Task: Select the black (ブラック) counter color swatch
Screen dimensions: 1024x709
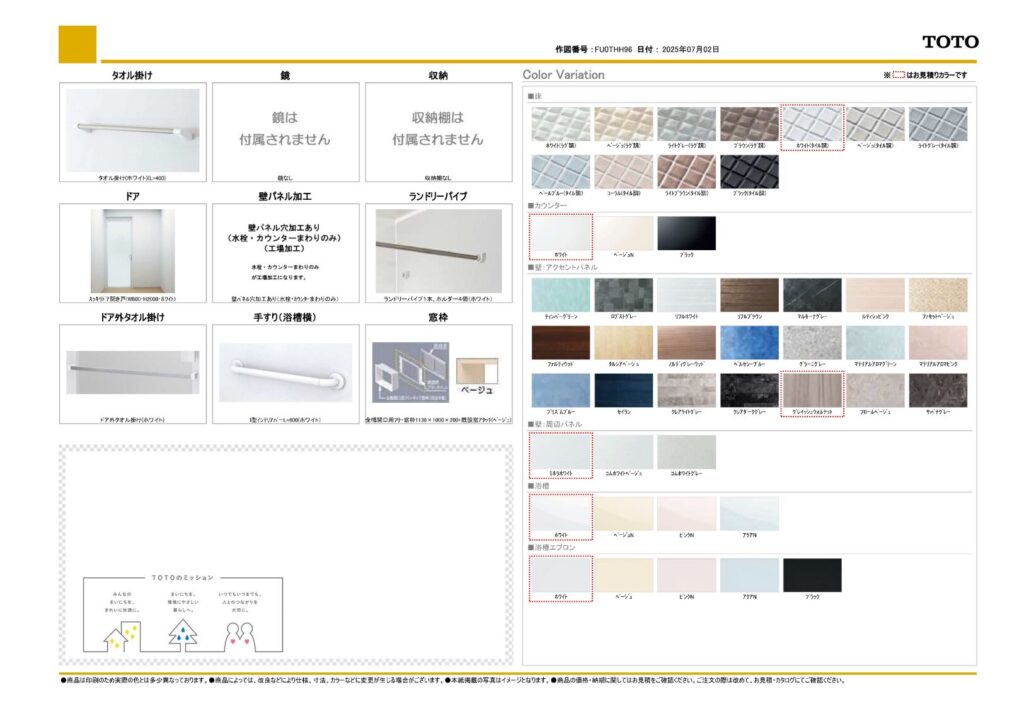Action: (x=686, y=233)
